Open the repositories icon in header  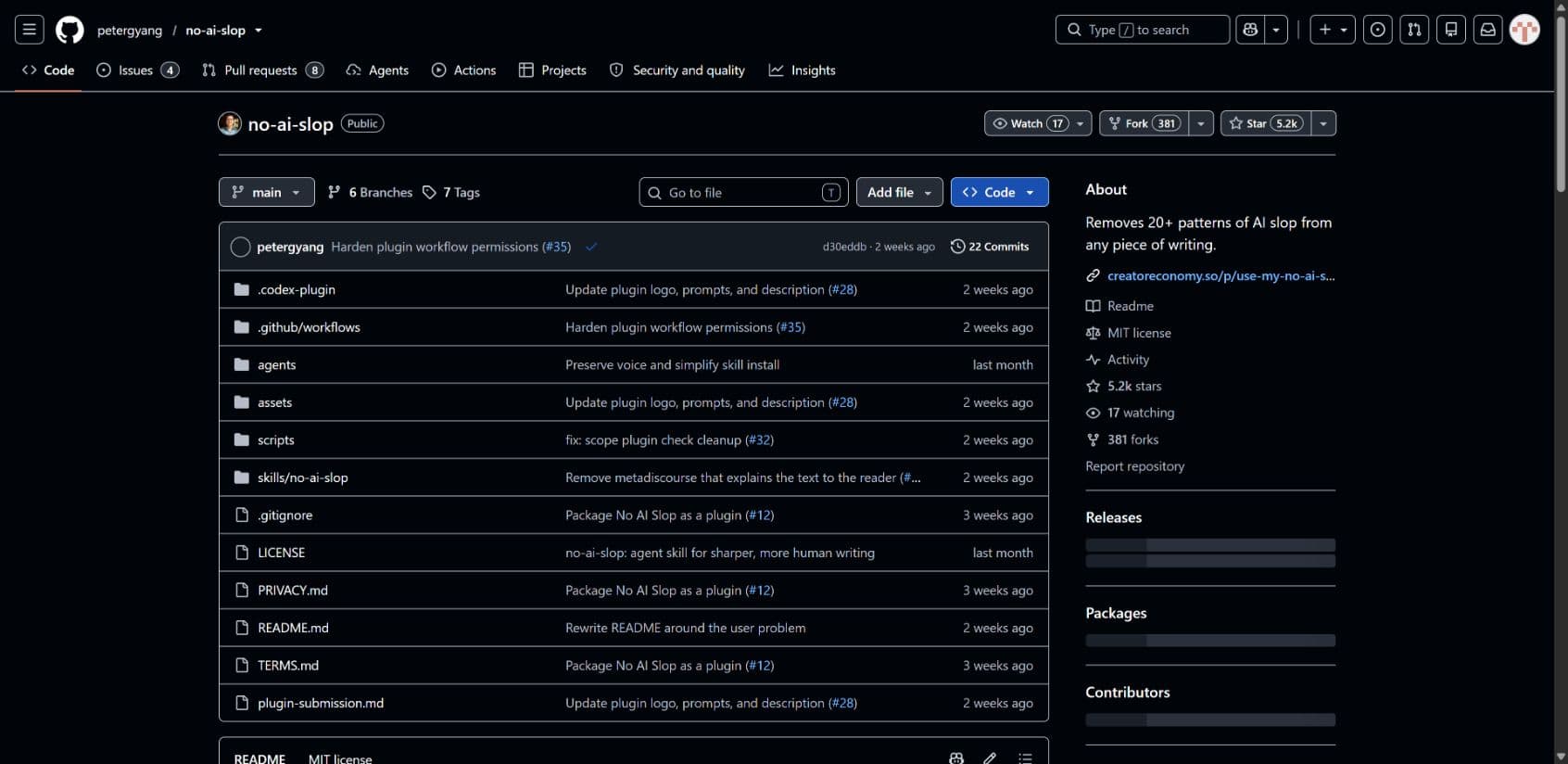click(x=1451, y=30)
